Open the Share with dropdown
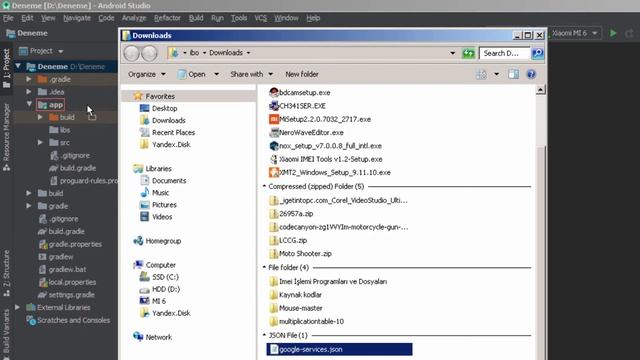This screenshot has height=360, width=640. [x=251, y=74]
